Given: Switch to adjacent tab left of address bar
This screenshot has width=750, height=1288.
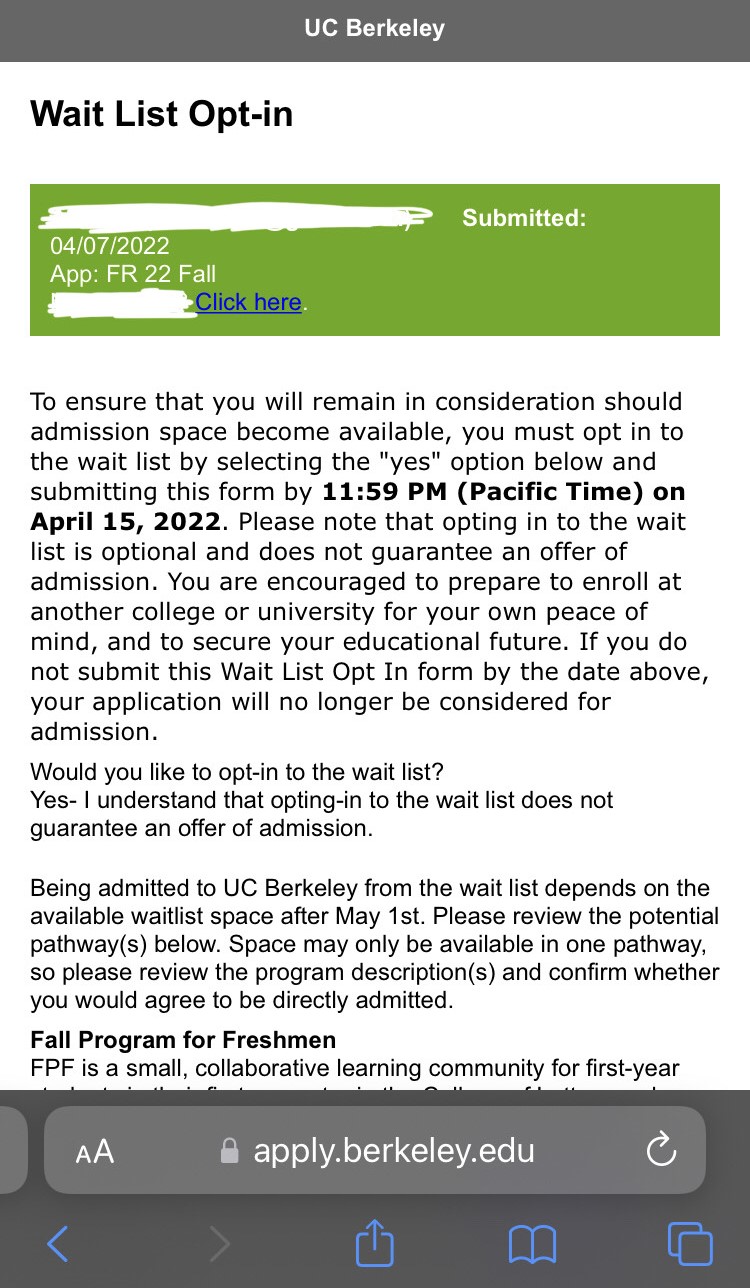Looking at the screenshot, I should tap(10, 1150).
